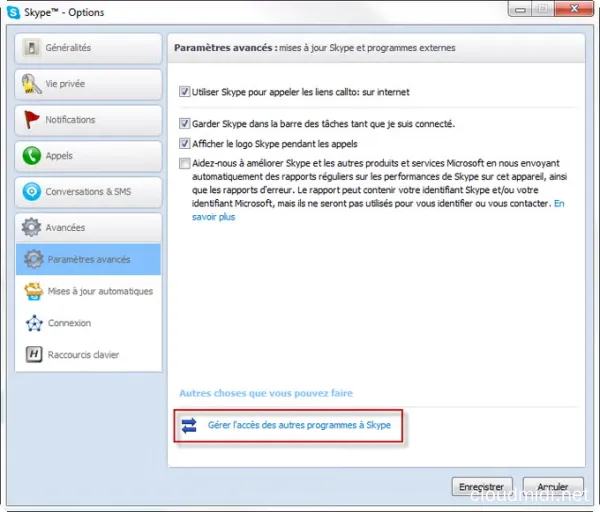Collapse the Avancées section in the sidebar
The image size is (600, 512).
(x=88, y=227)
